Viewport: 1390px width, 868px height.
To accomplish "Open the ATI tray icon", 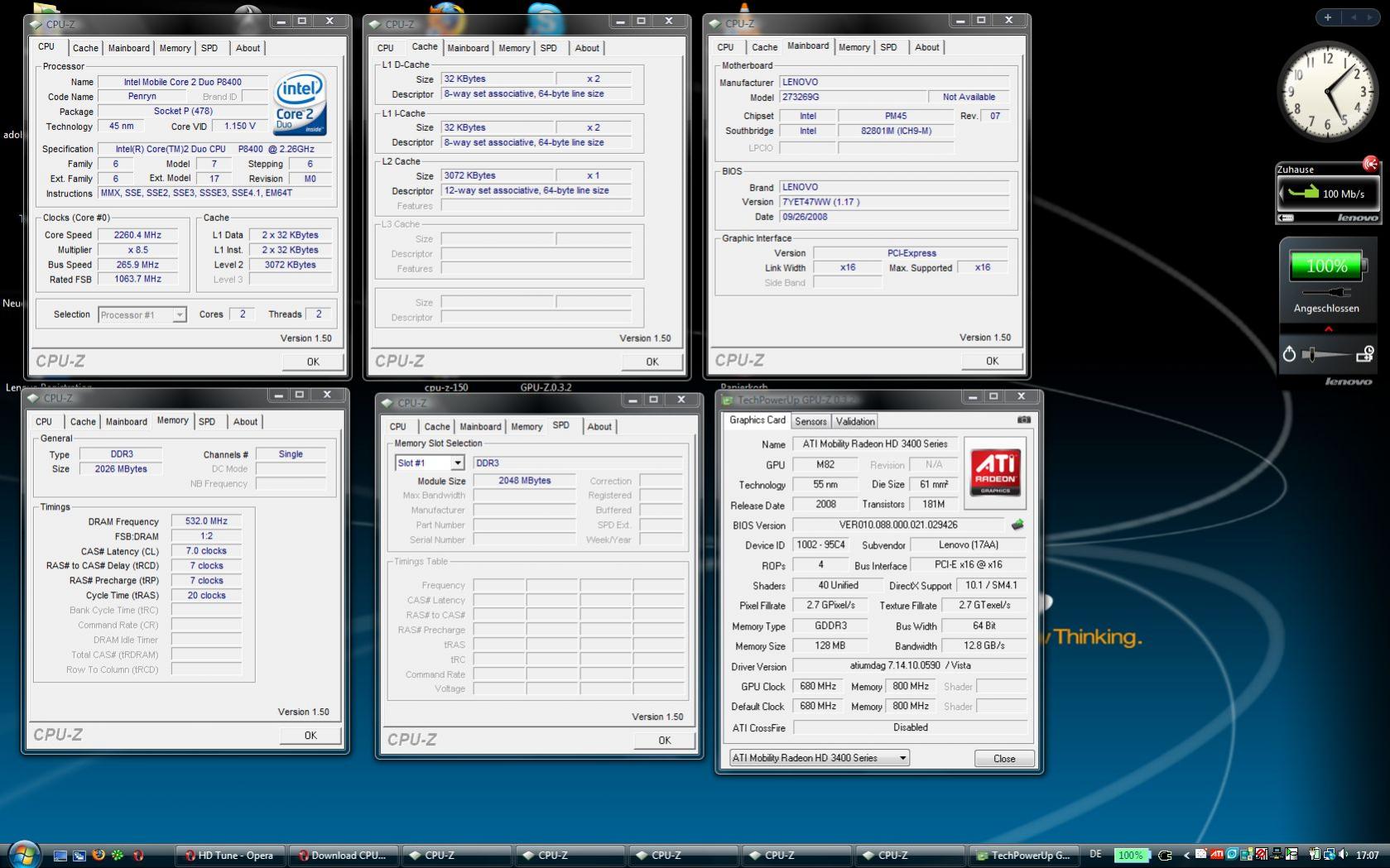I will pos(1216,855).
